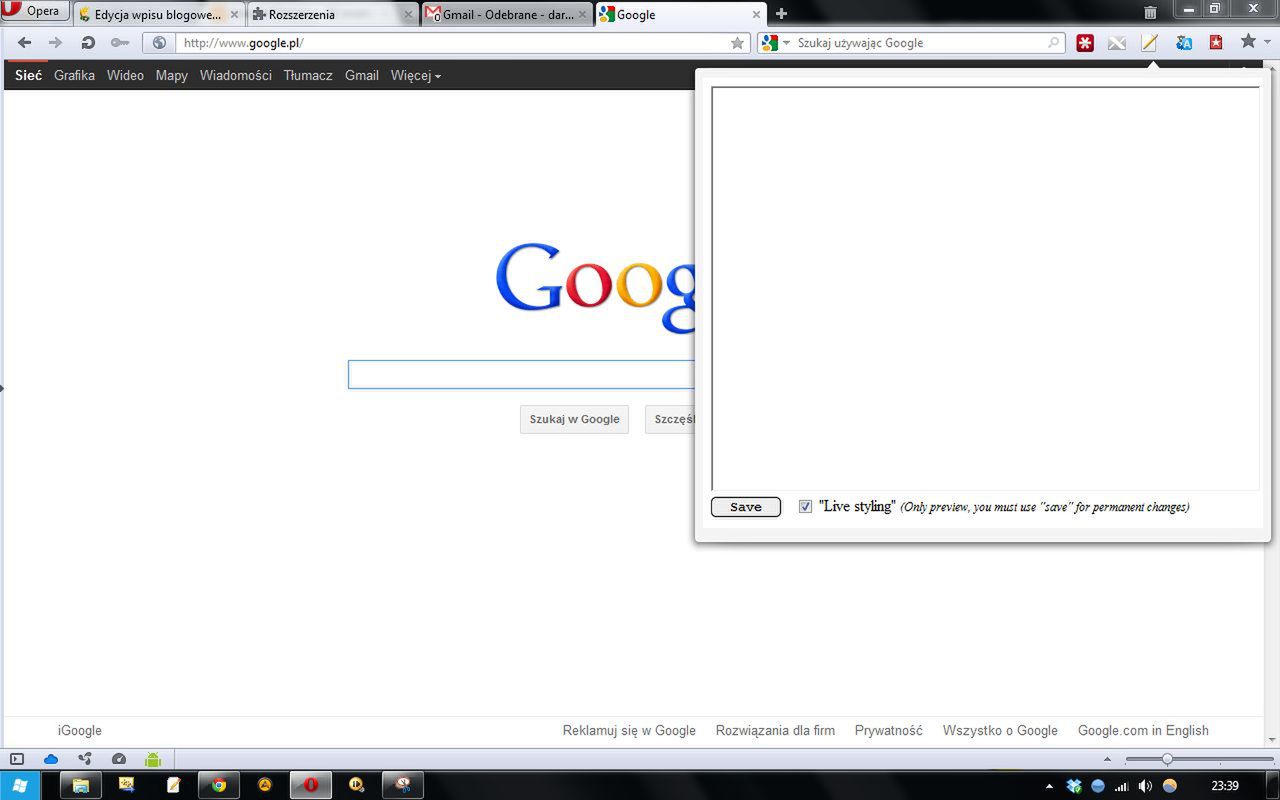Select Wideo in Google top bar

click(x=125, y=75)
